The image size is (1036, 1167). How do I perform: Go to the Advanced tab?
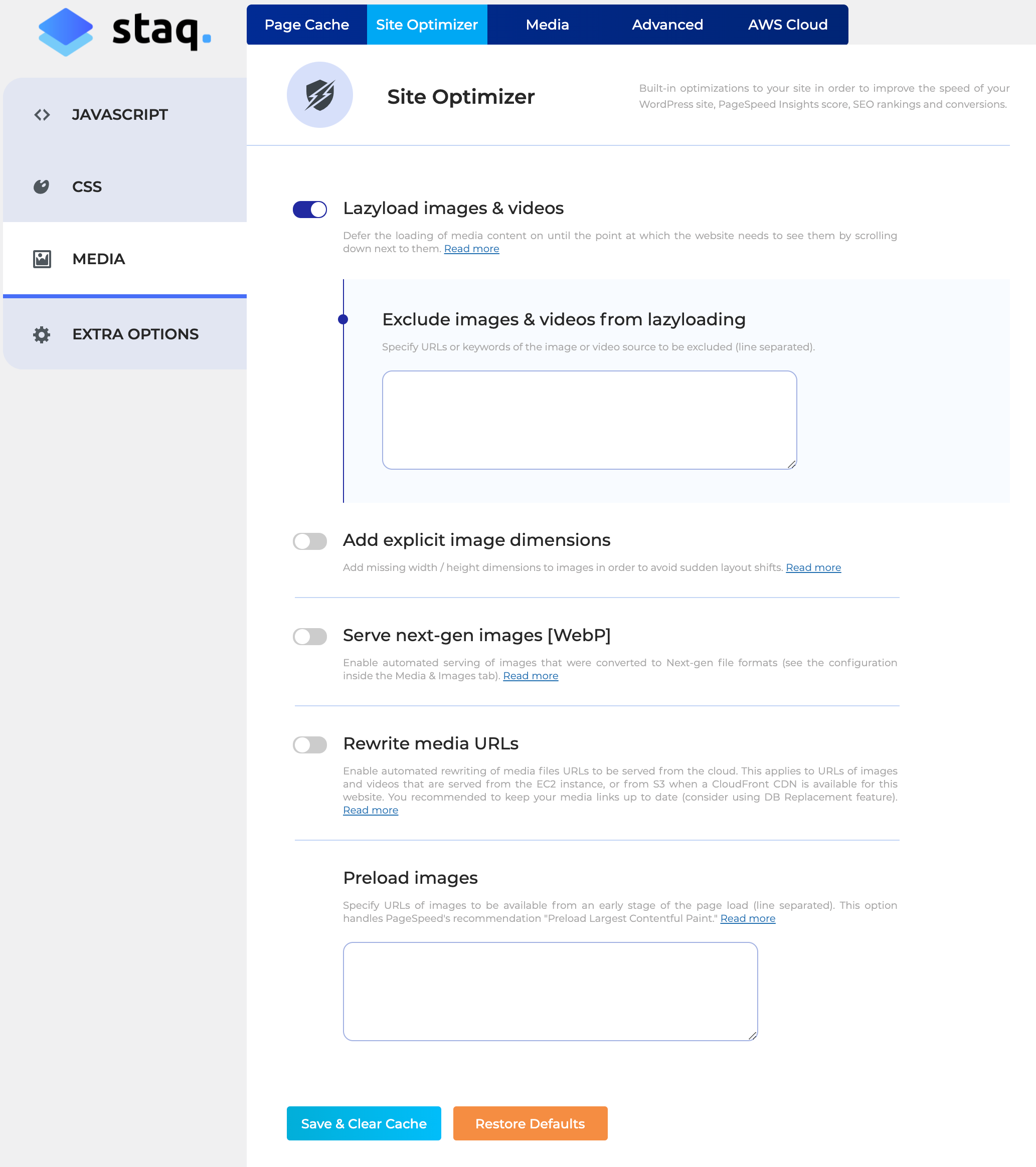pos(667,25)
